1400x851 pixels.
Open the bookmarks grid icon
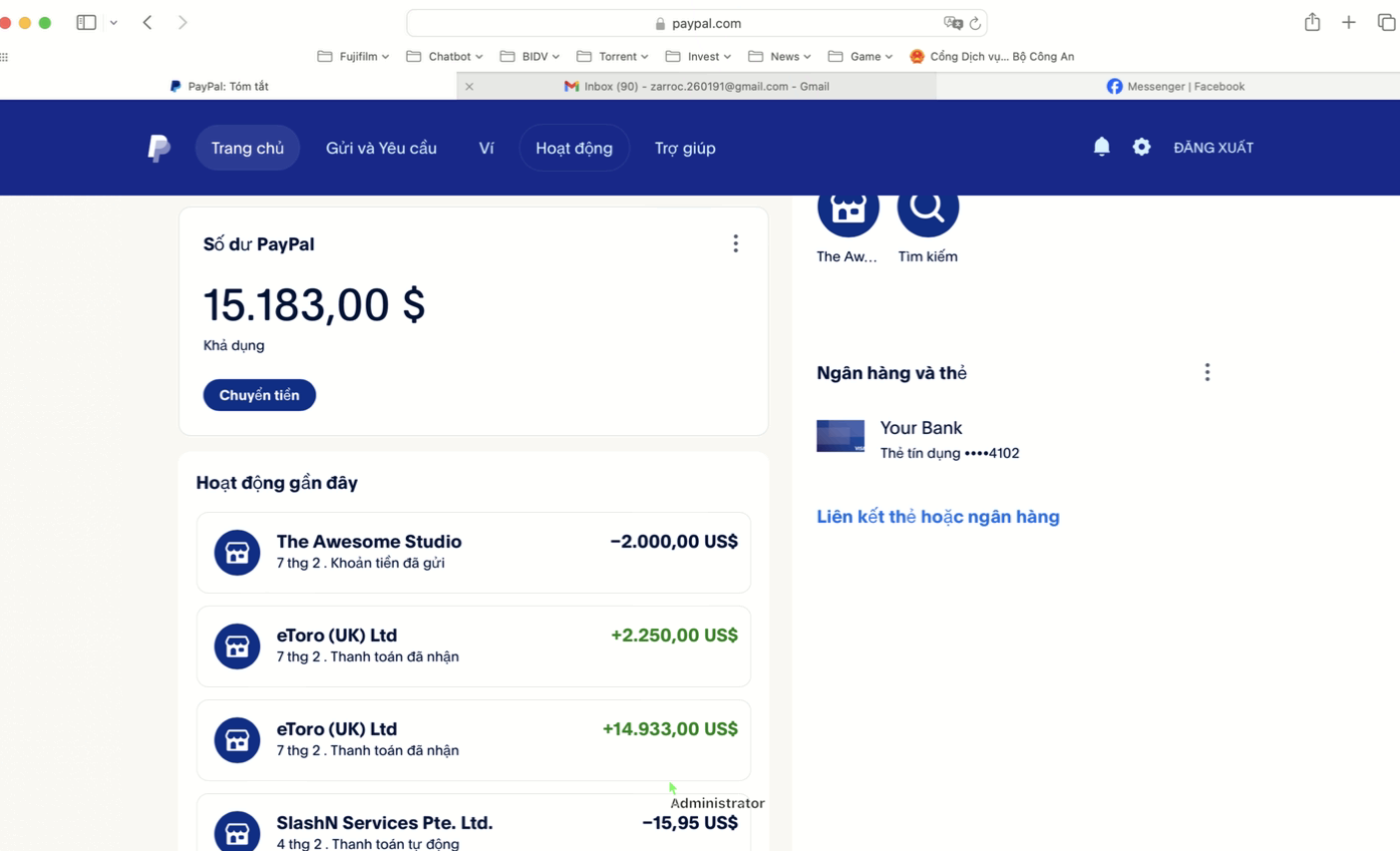(x=4, y=57)
